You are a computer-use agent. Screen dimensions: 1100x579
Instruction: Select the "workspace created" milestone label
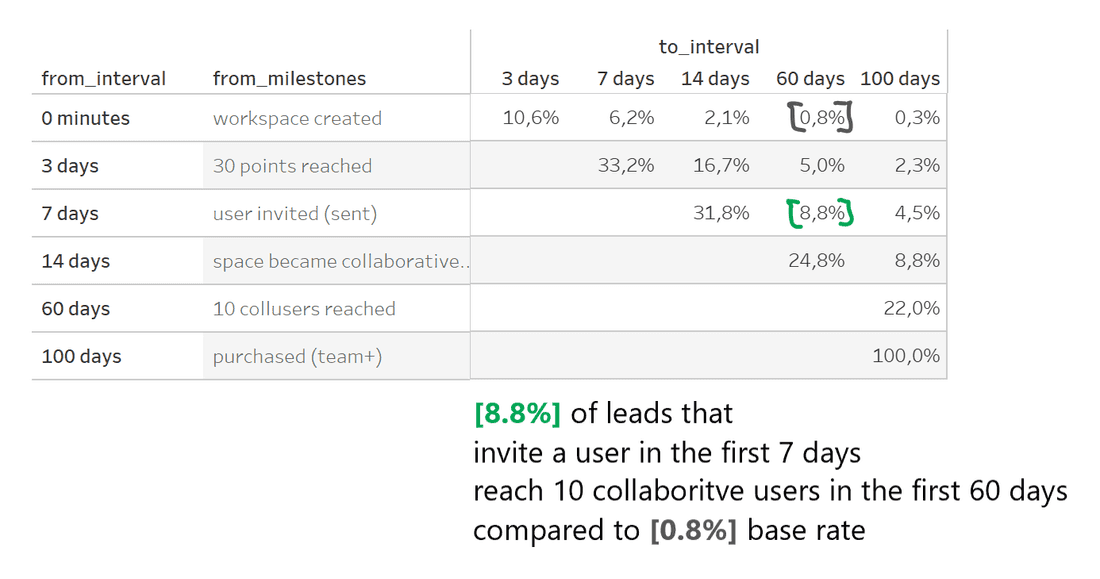(x=297, y=118)
